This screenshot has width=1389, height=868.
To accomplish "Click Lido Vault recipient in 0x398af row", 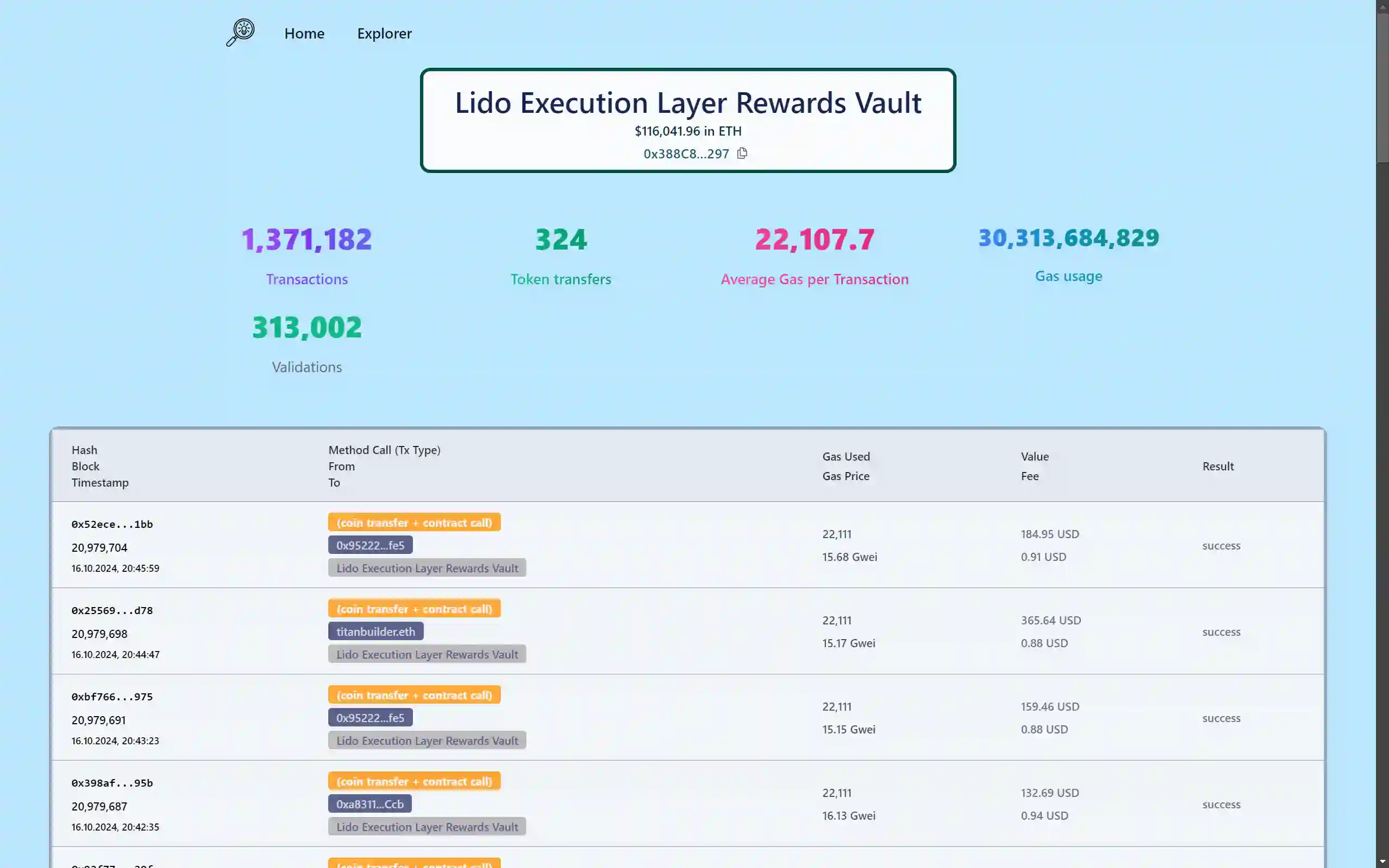I will [427, 827].
